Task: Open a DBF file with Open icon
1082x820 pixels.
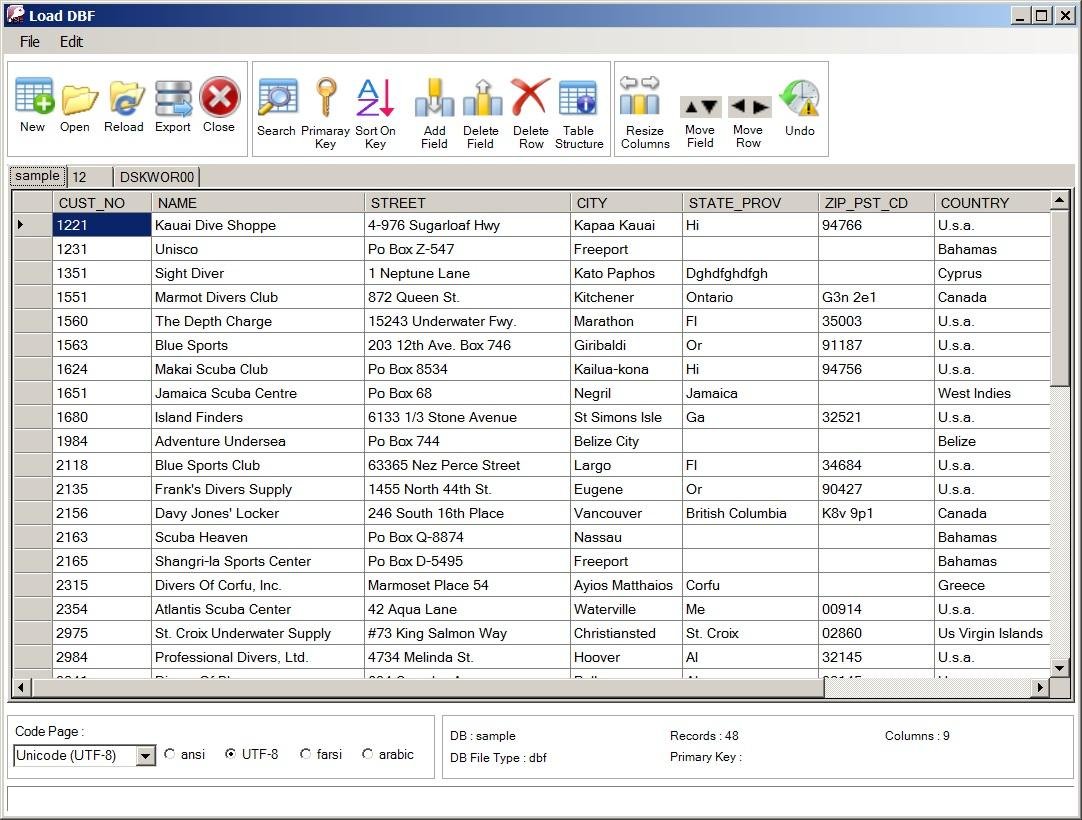Action: pyautogui.click(x=78, y=98)
